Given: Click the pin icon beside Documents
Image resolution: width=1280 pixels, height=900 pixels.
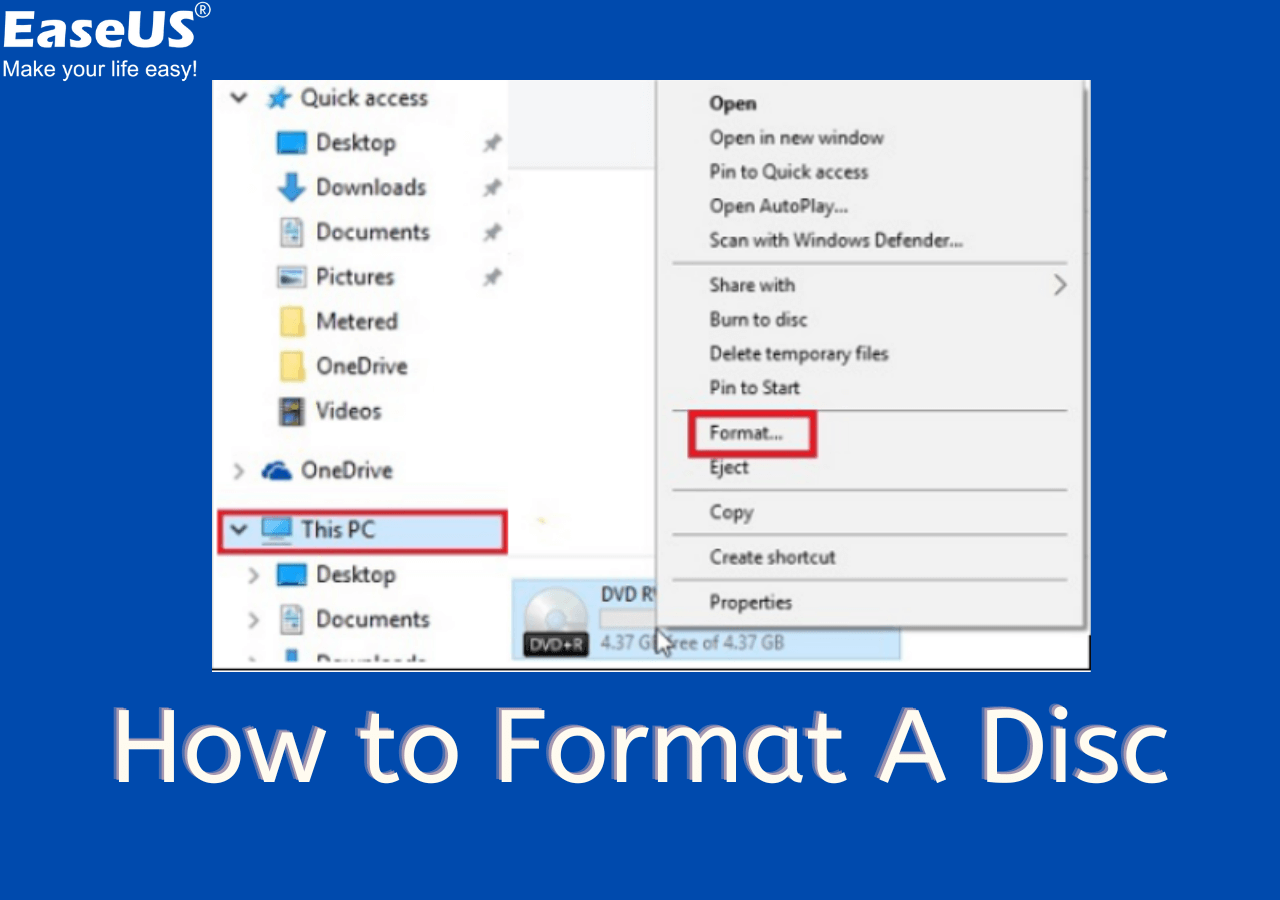Looking at the screenshot, I should tap(491, 233).
